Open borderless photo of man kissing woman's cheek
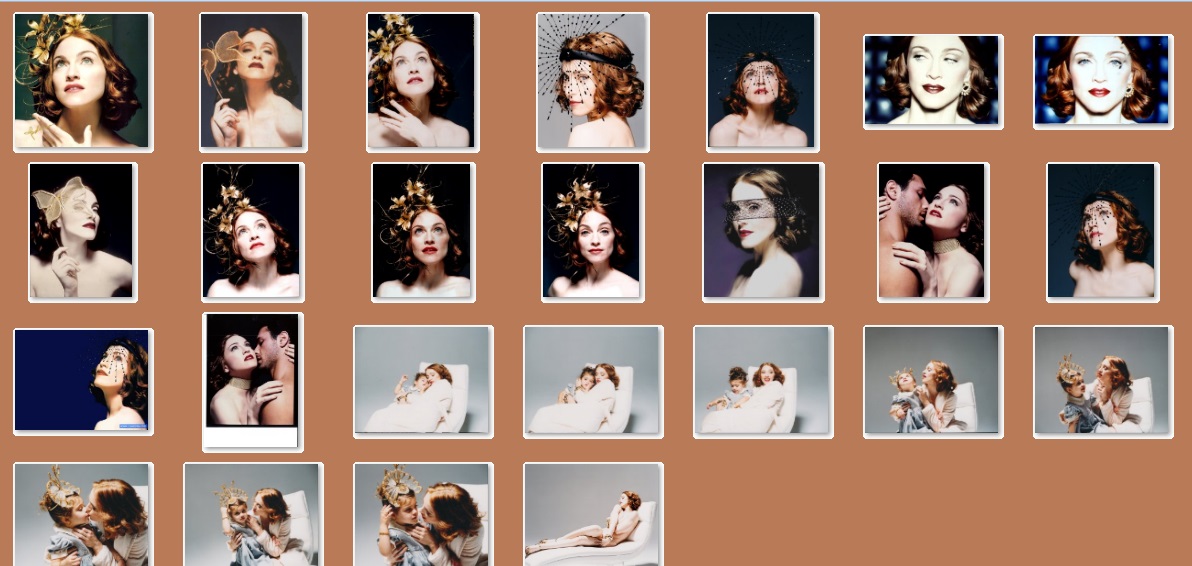 click(932, 231)
